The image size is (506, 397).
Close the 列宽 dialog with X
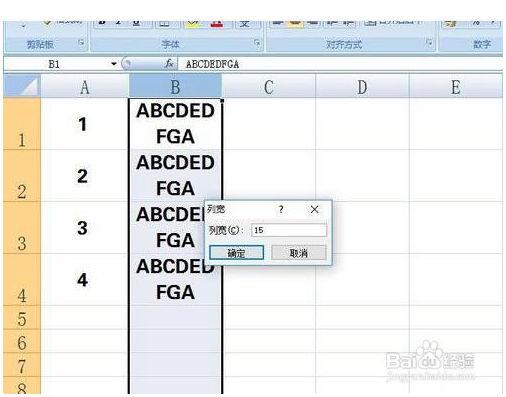tap(314, 209)
